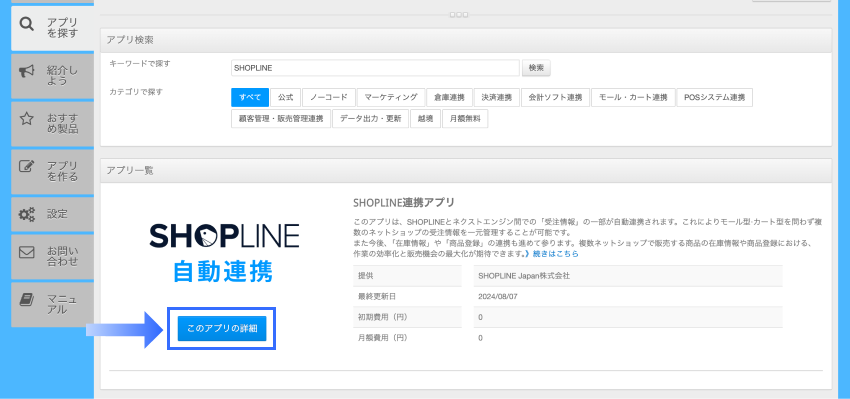850x399 pixels.
Task: Click the SHOPLINE連携アプリ title
Action: [403, 203]
